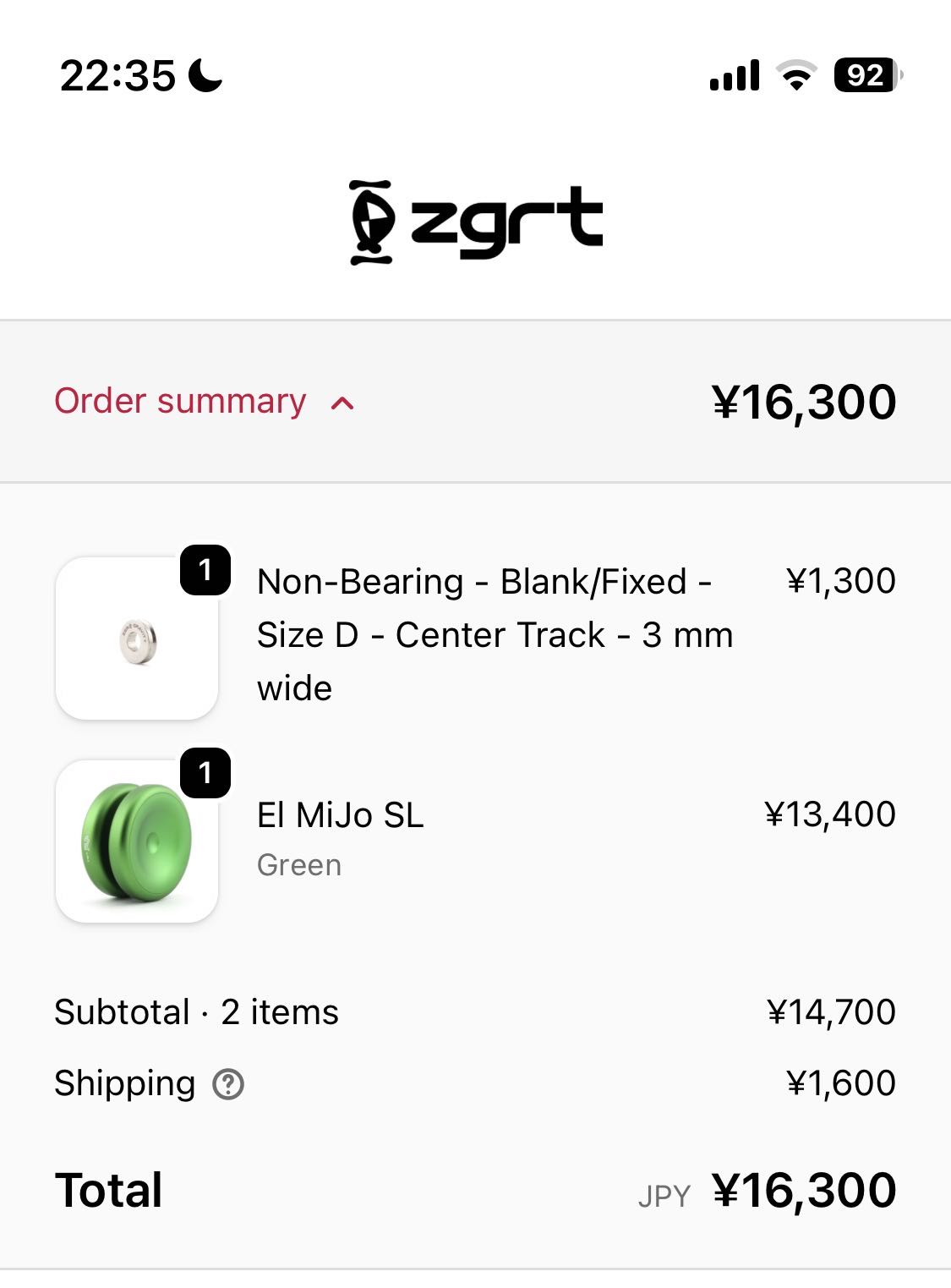Image resolution: width=951 pixels, height=1288 pixels.
Task: Tap the 22:35 status bar clock
Action: coord(118,76)
